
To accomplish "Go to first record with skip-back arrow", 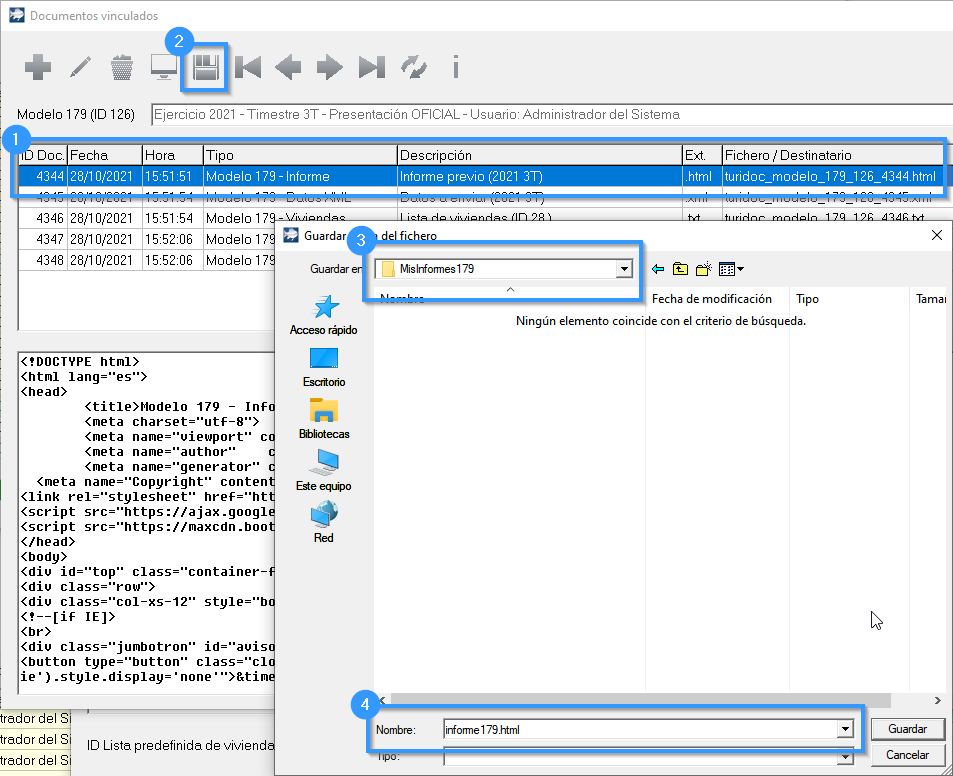I will point(247,68).
